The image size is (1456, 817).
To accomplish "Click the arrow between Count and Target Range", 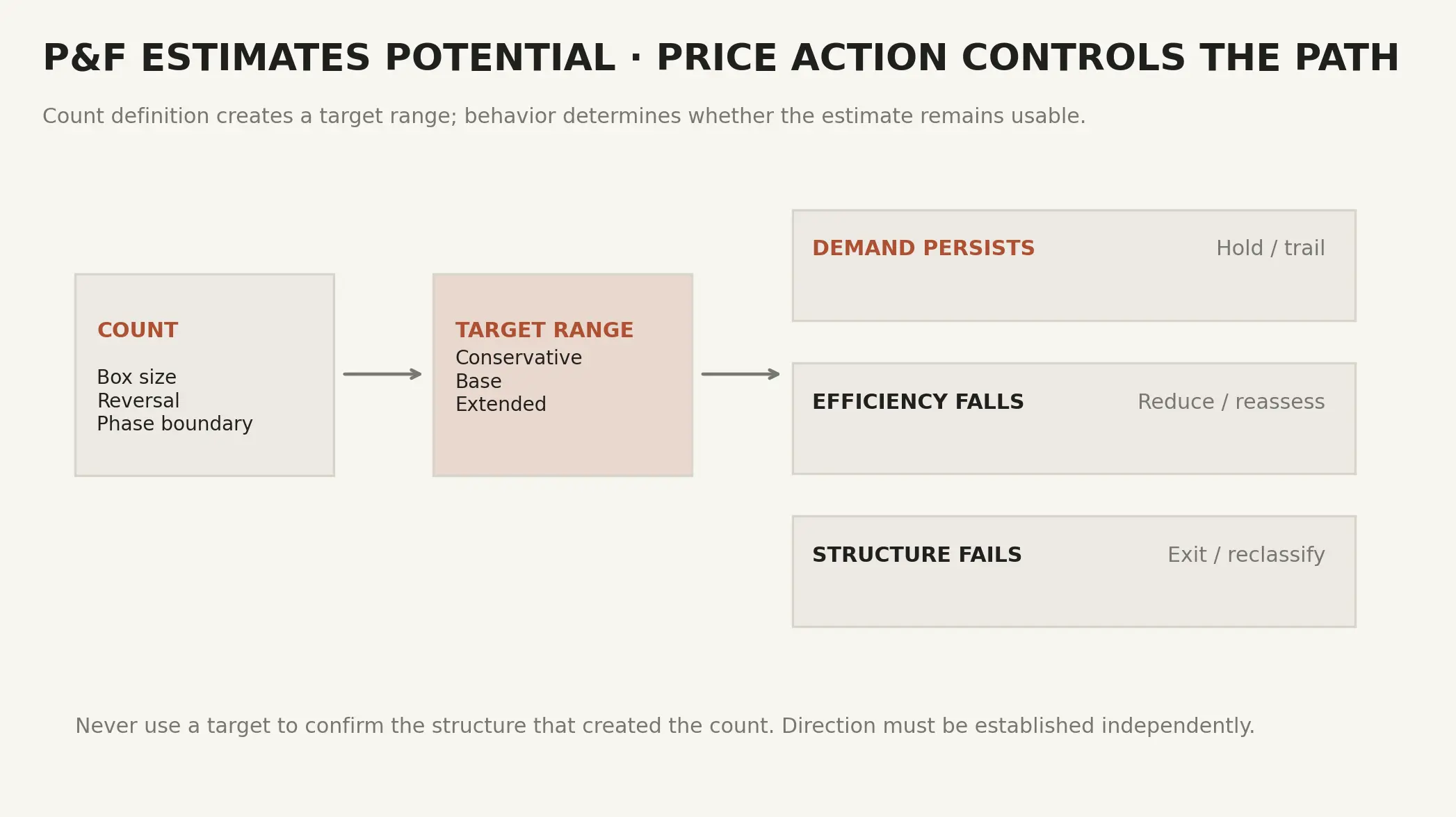I will coord(382,374).
